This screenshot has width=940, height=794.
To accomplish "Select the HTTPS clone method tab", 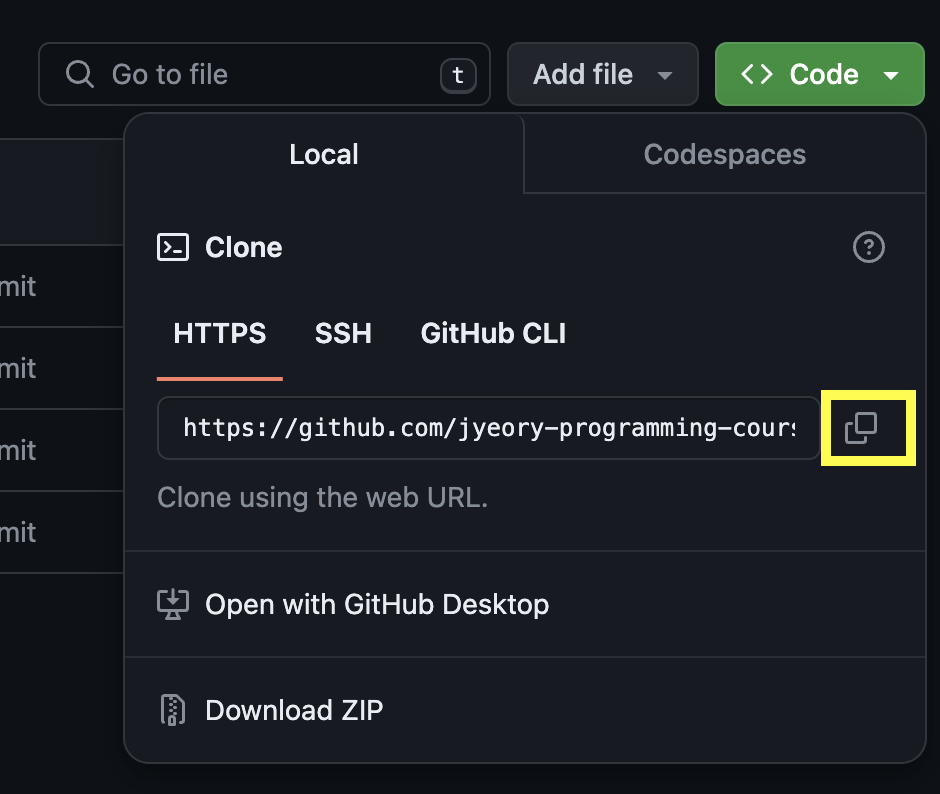I will point(219,333).
